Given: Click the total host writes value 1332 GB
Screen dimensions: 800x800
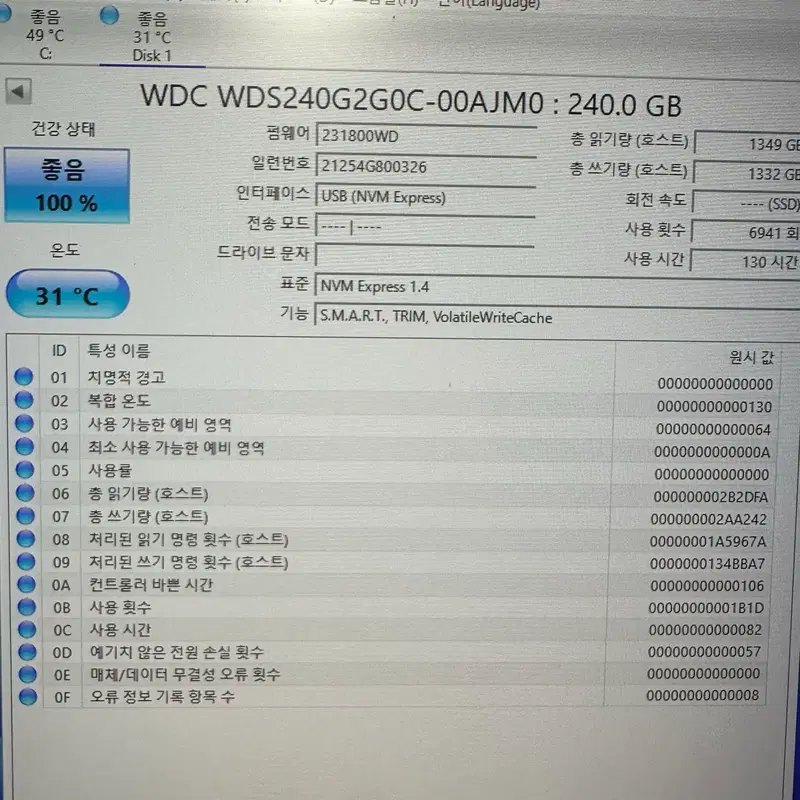Looking at the screenshot, I should 747,174.
